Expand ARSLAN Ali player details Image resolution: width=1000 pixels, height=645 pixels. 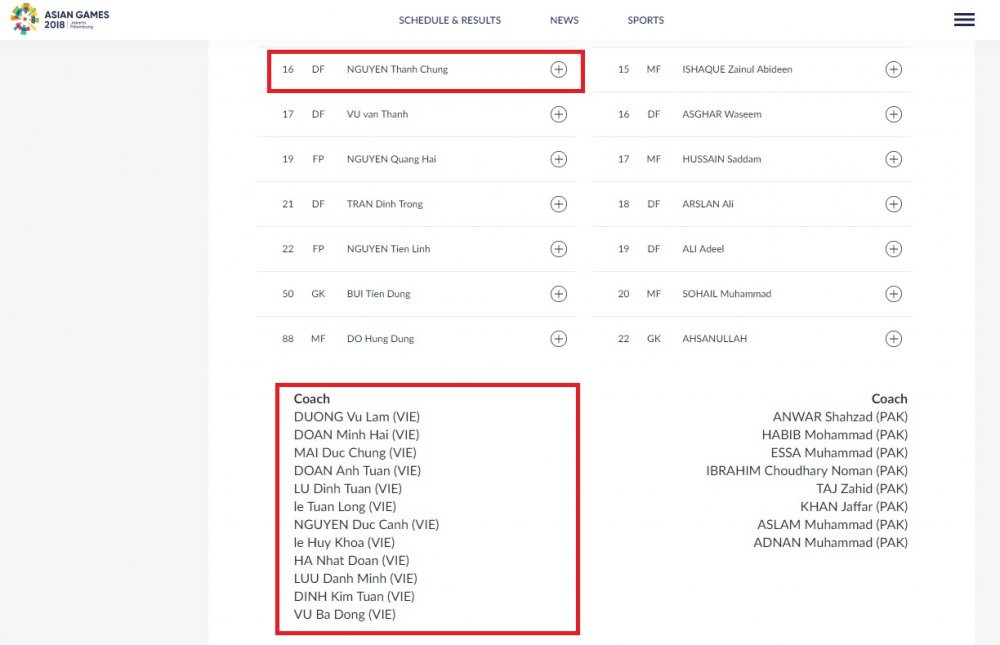click(894, 204)
